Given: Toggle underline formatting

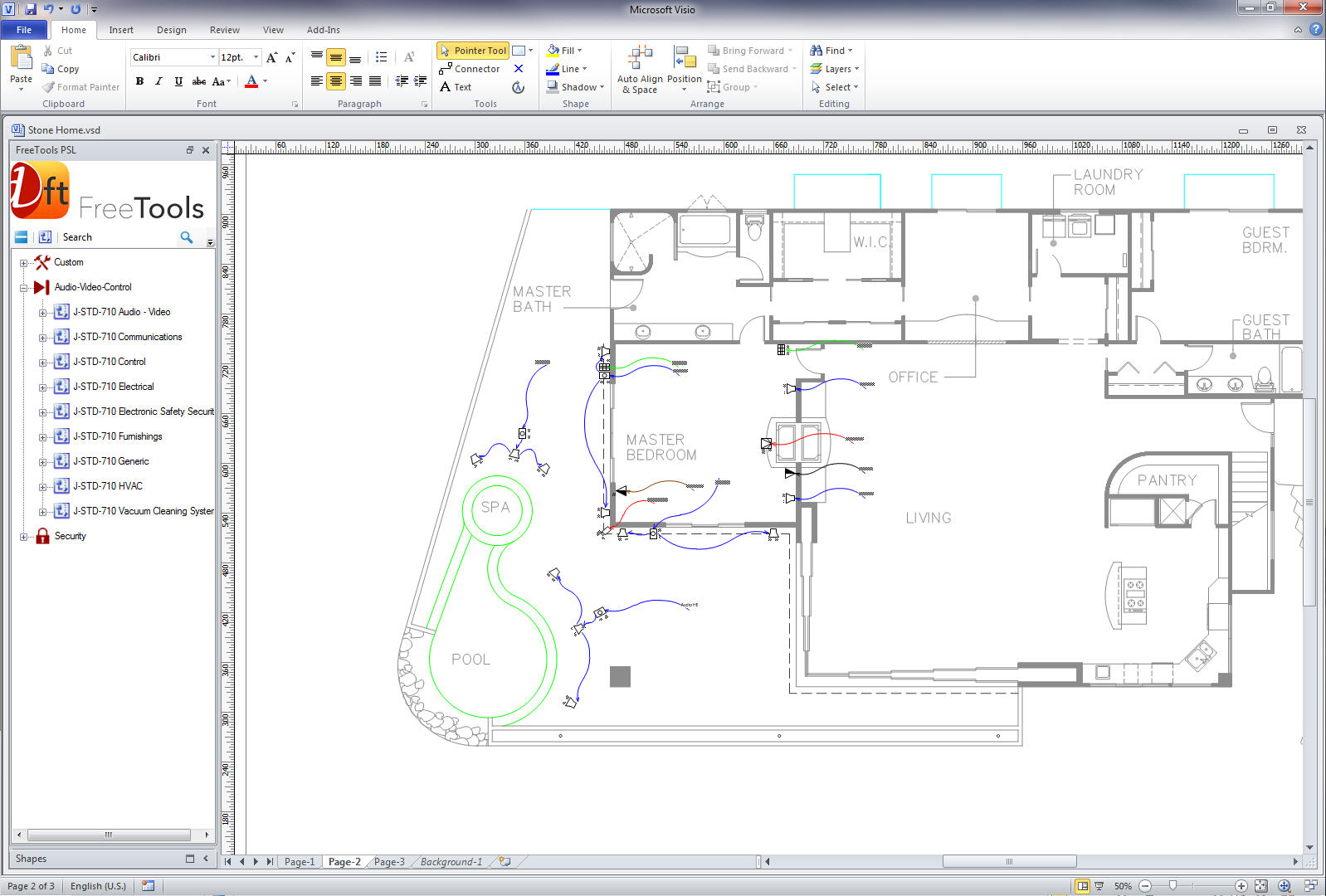Looking at the screenshot, I should click(x=178, y=81).
